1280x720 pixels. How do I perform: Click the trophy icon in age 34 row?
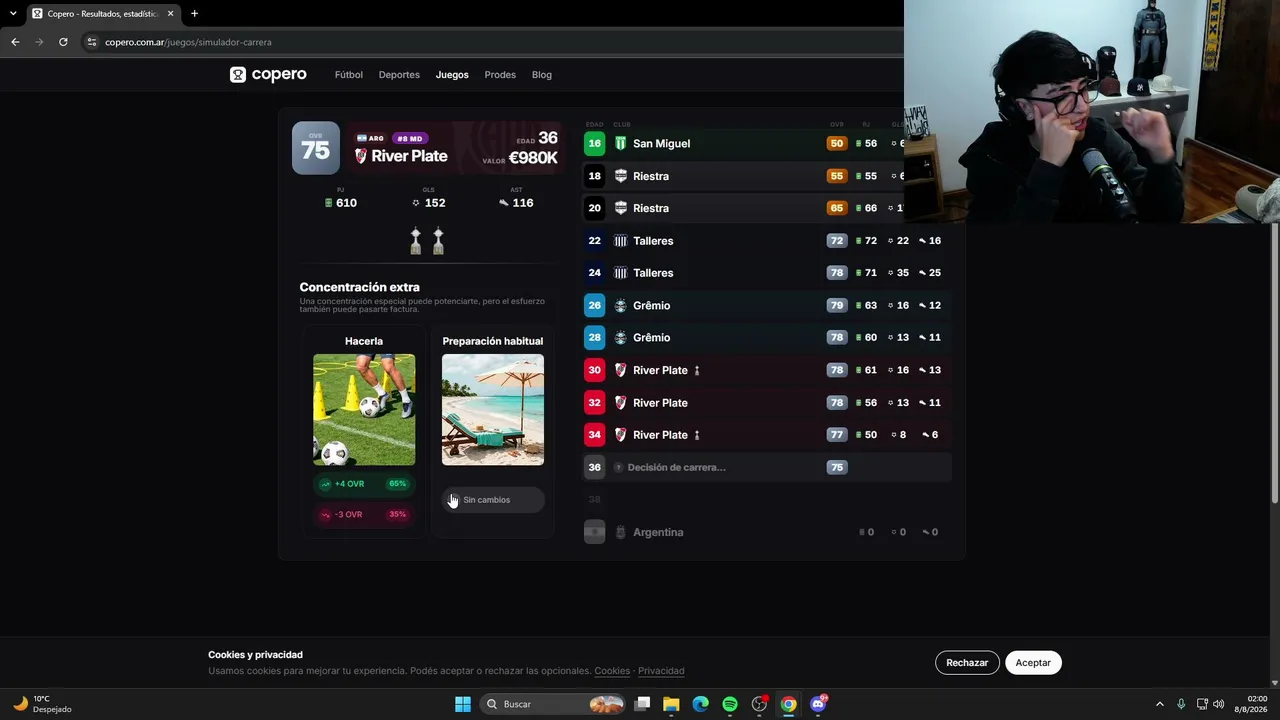pyautogui.click(x=697, y=435)
